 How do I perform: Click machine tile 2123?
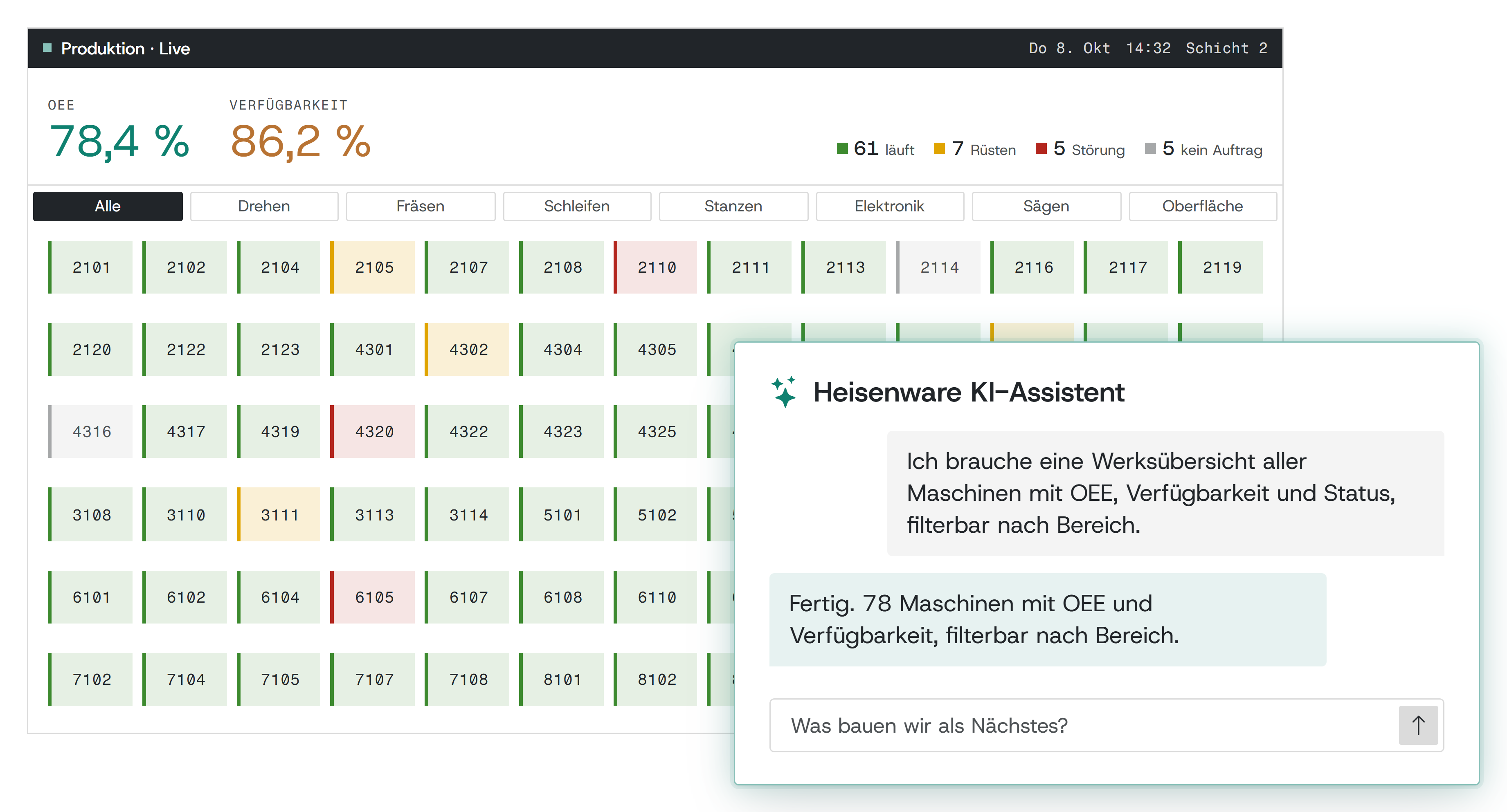click(x=279, y=350)
